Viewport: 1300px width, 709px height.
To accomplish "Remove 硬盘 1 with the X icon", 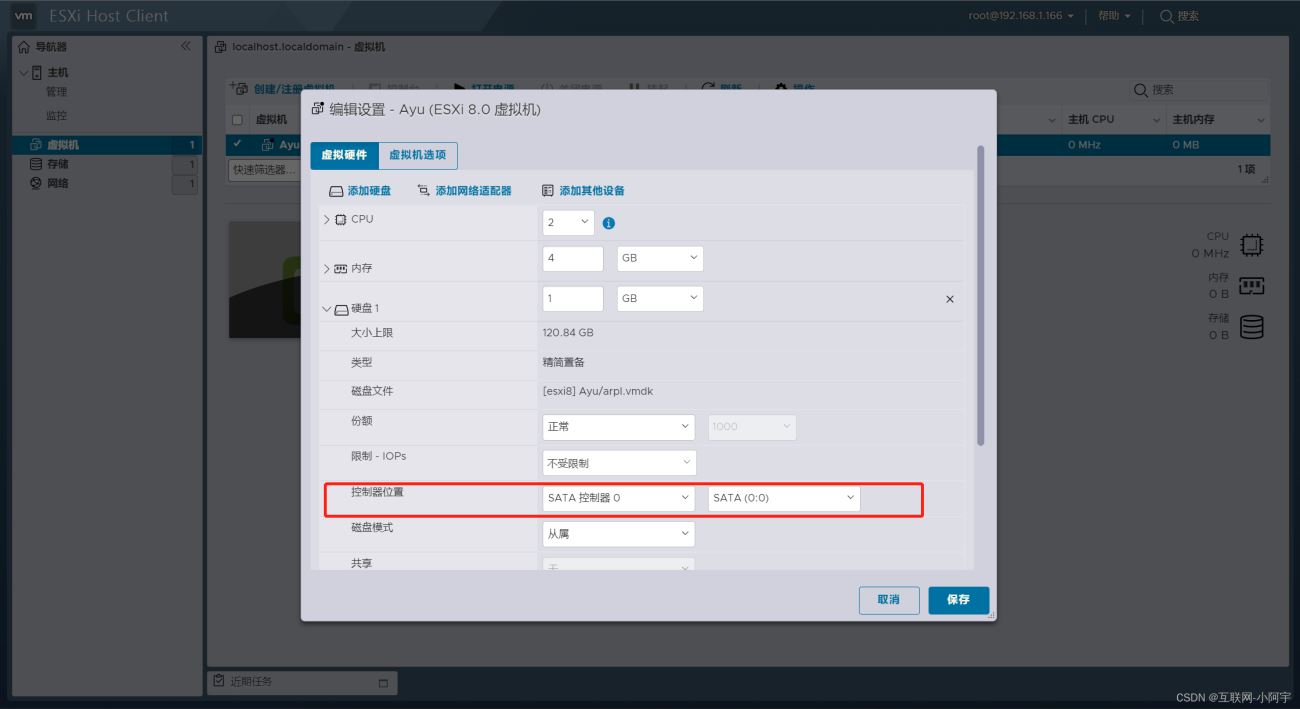I will (x=950, y=299).
